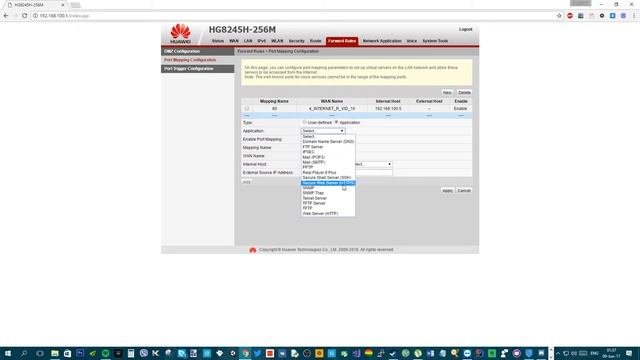Choose Telnet Server option

click(328, 198)
